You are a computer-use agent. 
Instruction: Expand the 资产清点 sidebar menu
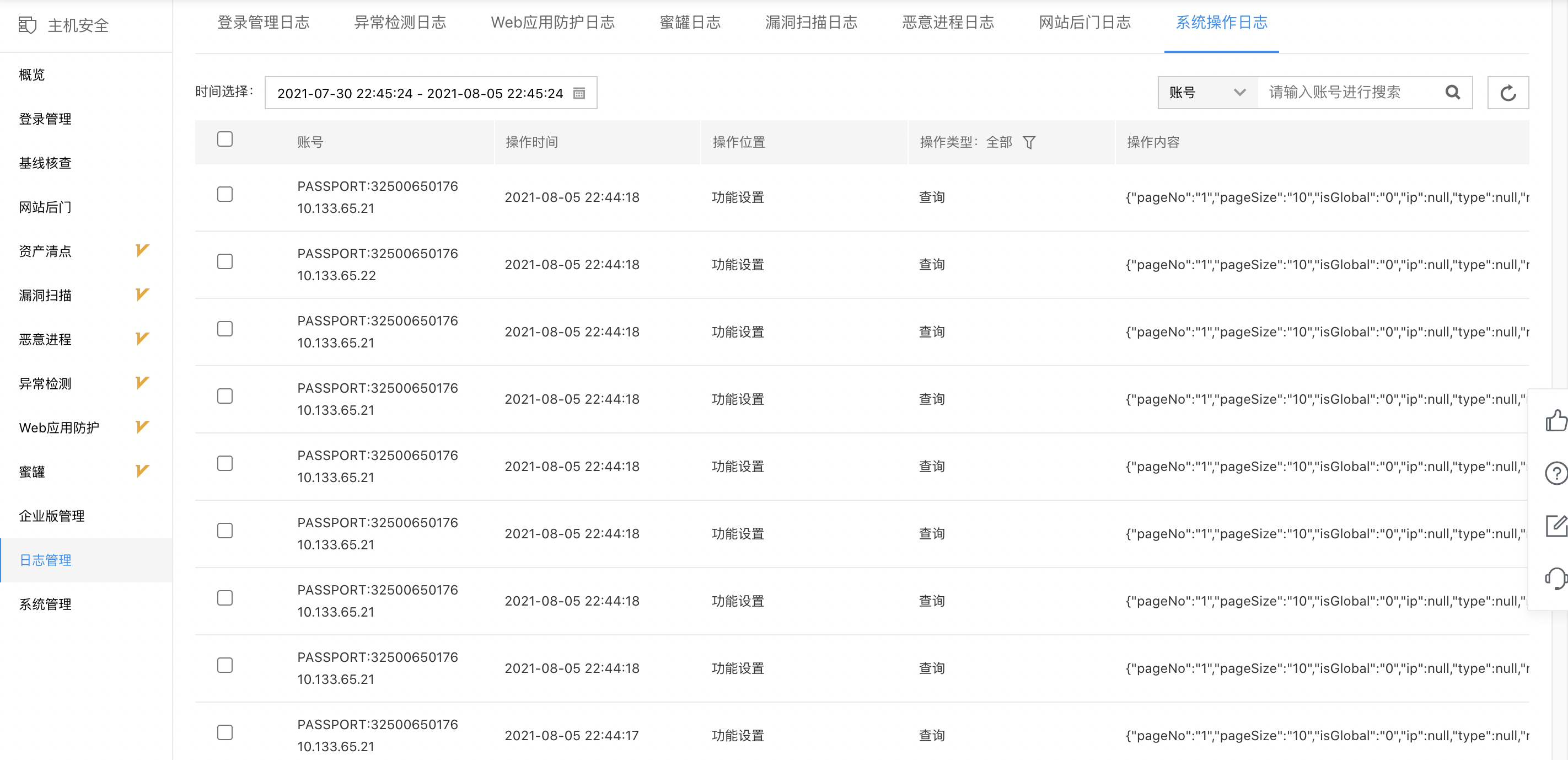(86, 251)
